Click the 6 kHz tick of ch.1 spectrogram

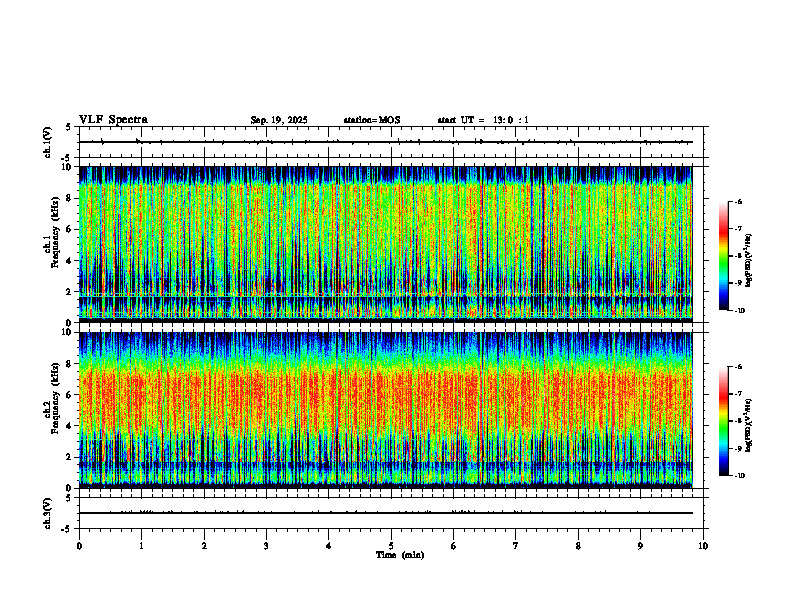(x=72, y=229)
